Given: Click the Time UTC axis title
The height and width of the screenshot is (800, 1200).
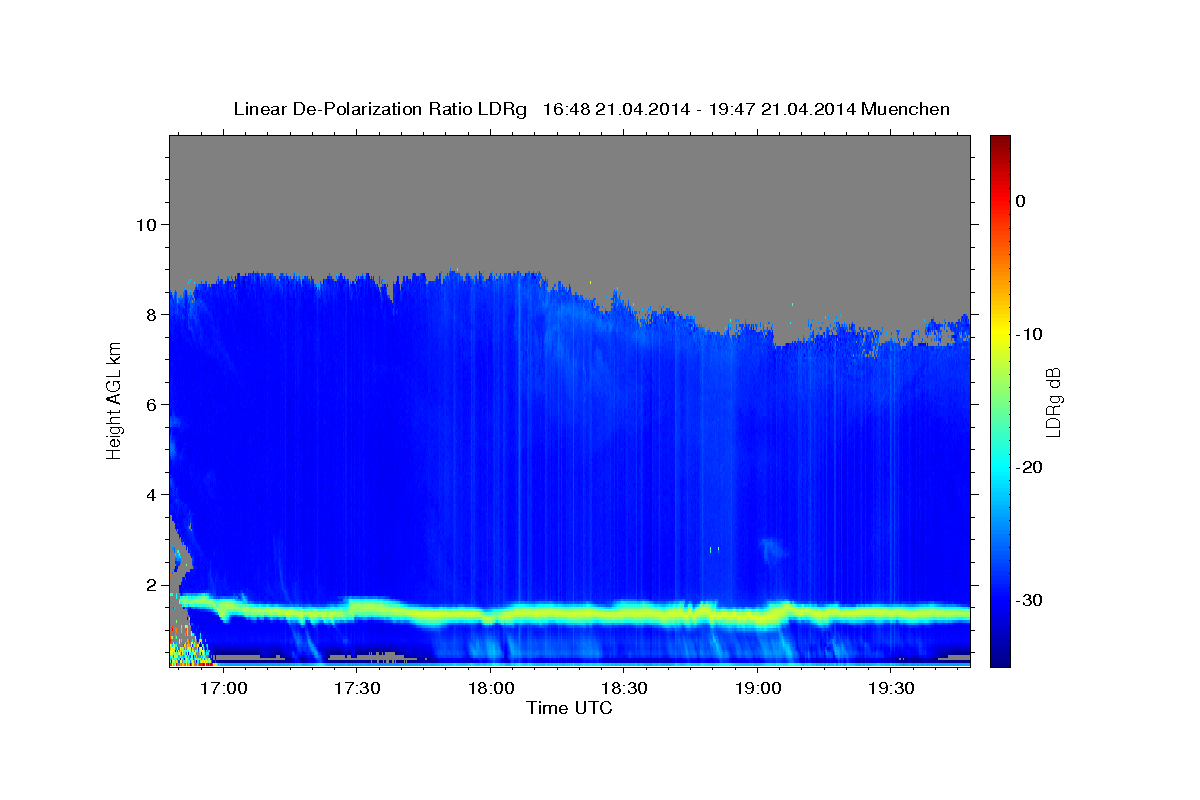Looking at the screenshot, I should pos(569,708).
